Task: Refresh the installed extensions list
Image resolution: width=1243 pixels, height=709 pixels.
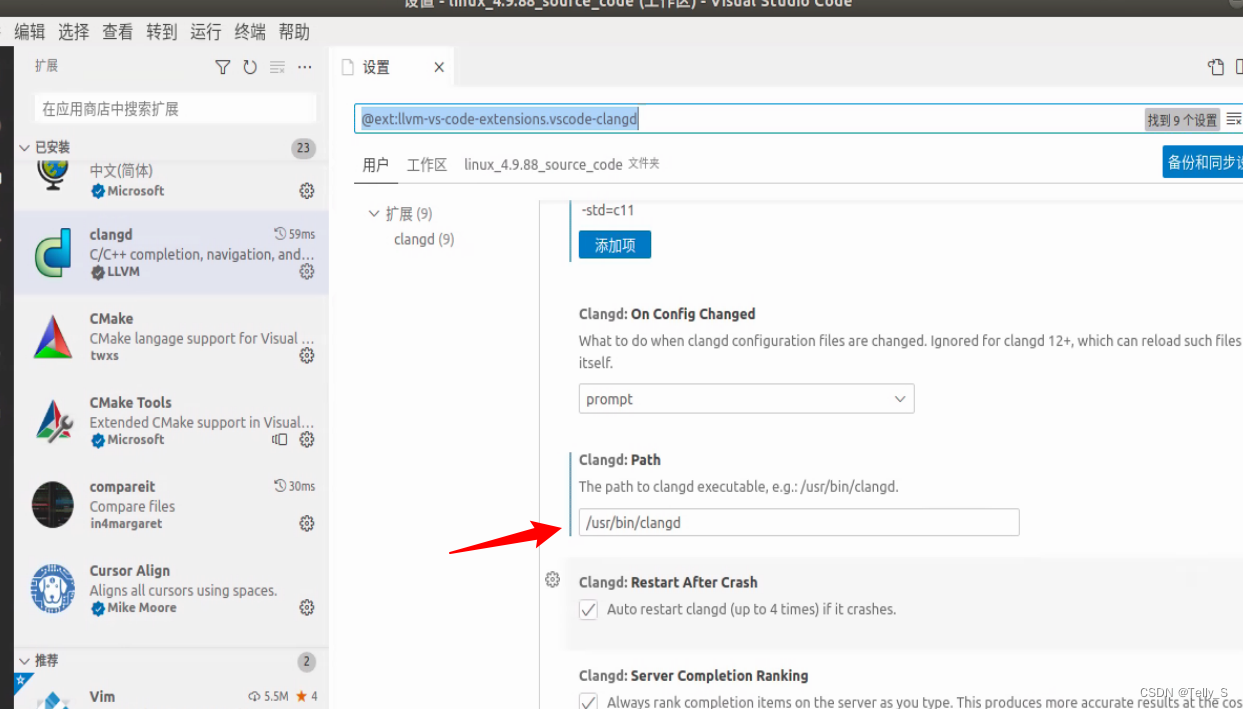Action: tap(249, 67)
